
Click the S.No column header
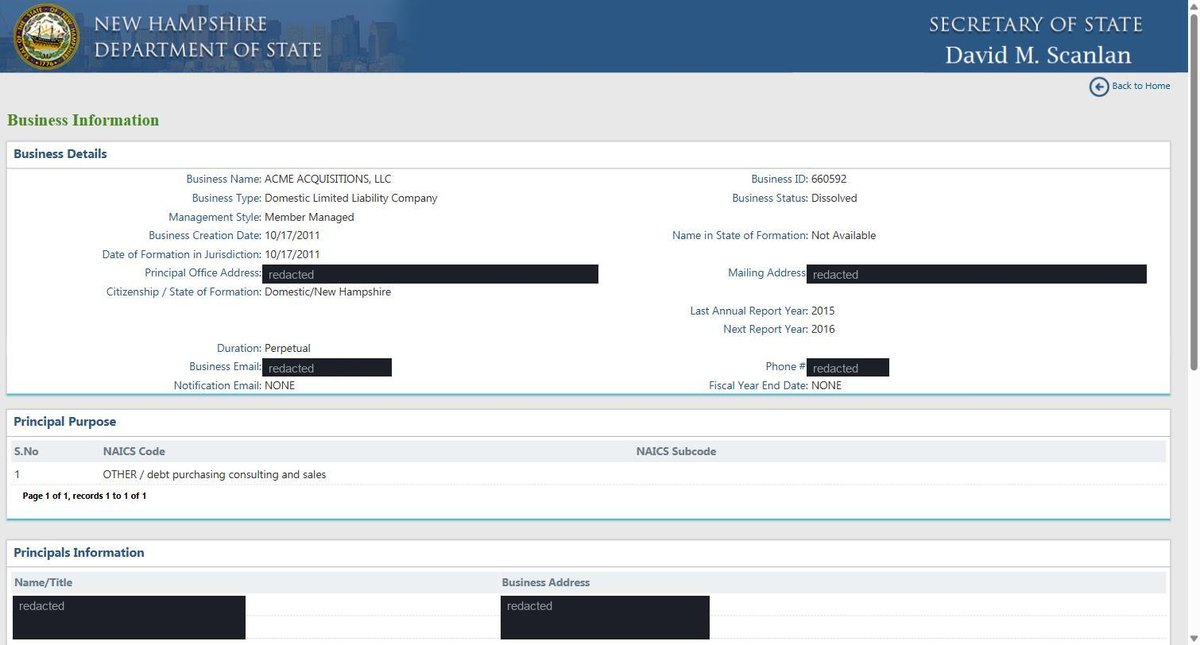[x=27, y=452]
